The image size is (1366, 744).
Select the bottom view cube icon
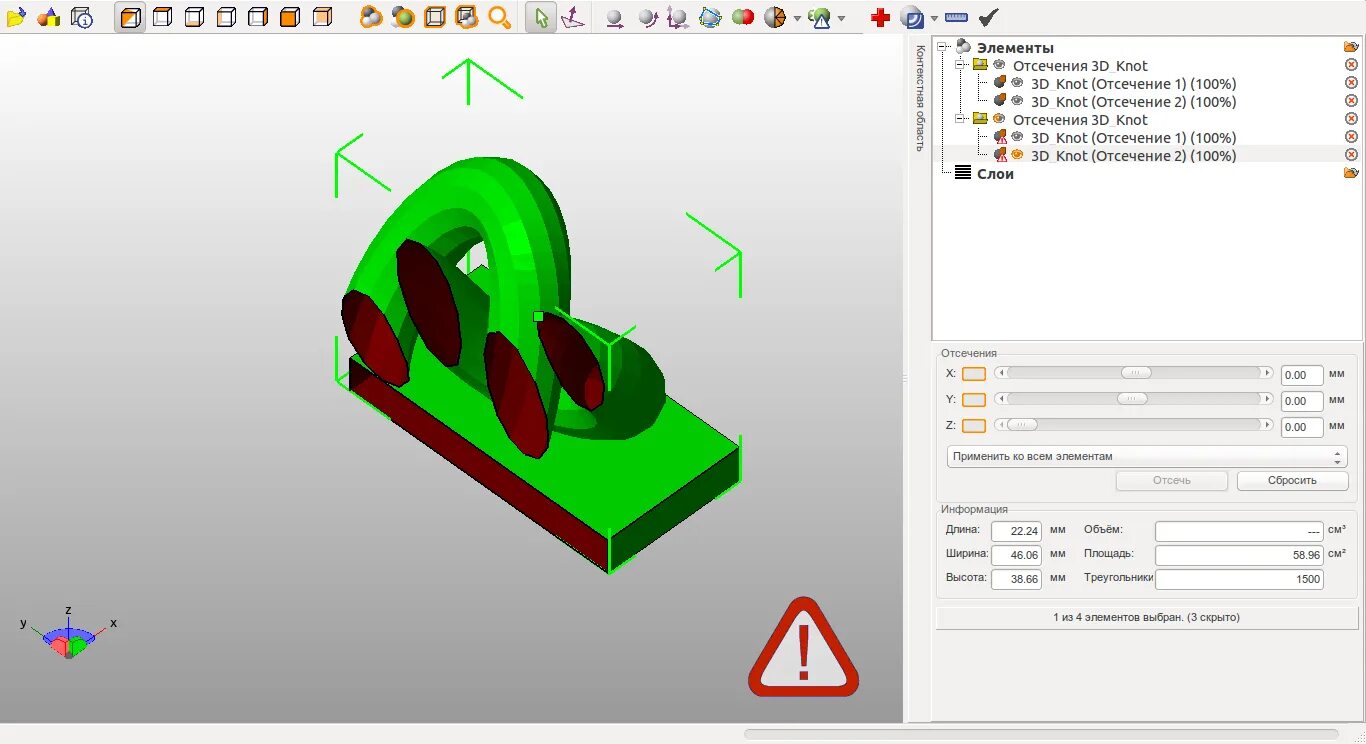[194, 17]
